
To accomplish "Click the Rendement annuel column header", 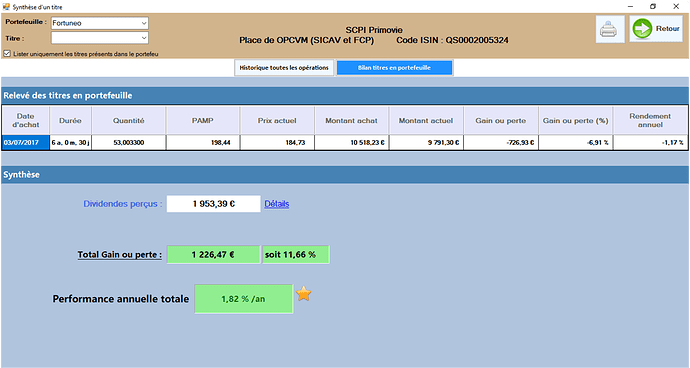I will 650,120.
